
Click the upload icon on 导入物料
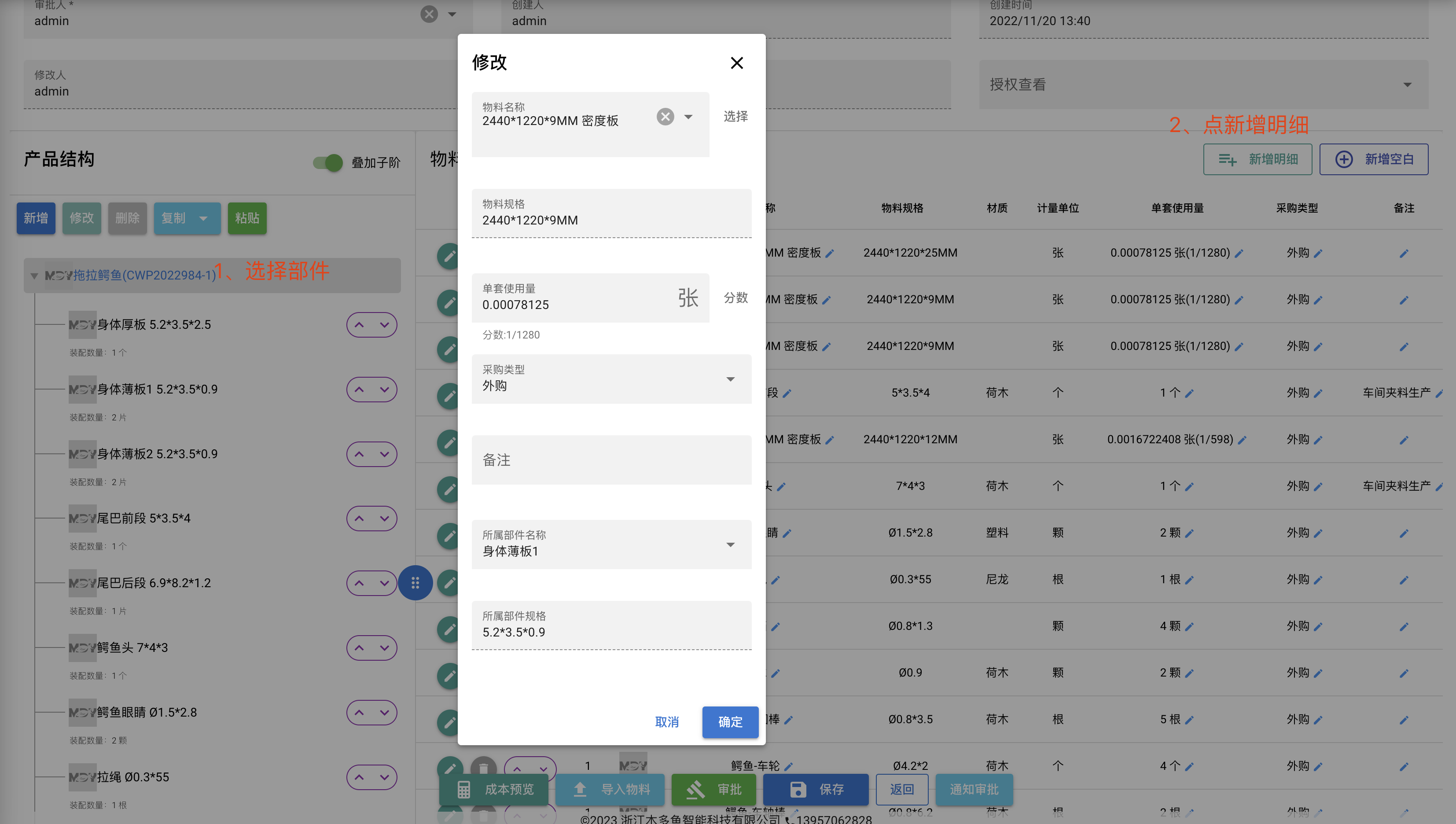[580, 789]
